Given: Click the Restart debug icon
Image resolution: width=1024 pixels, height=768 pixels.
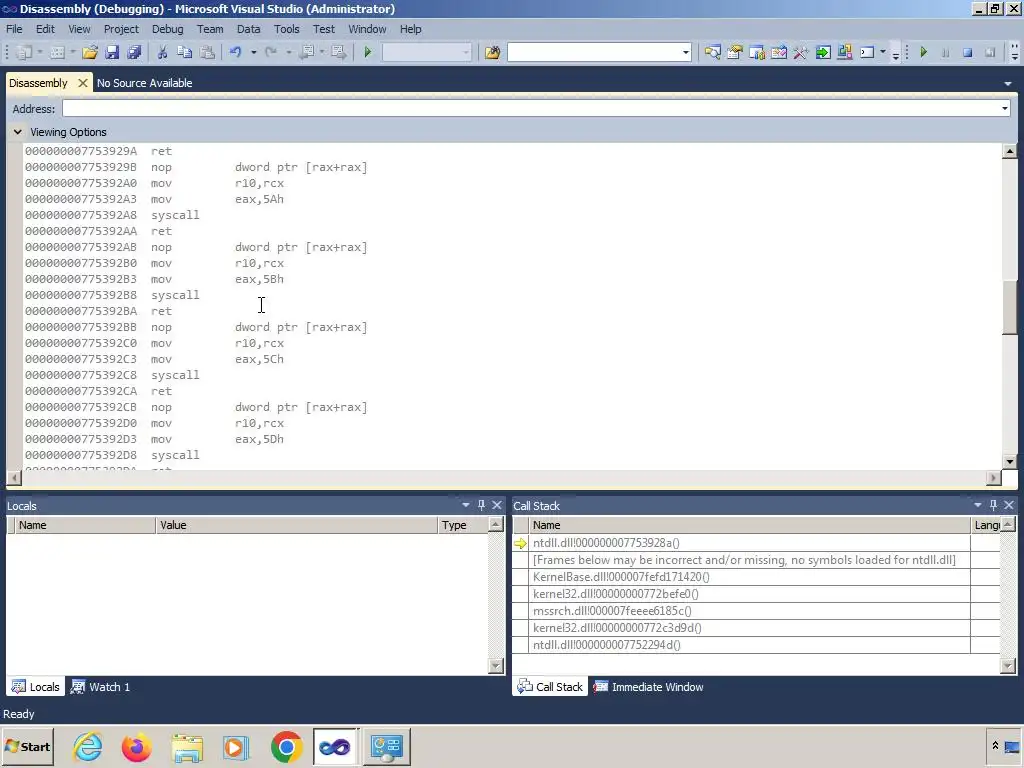Looking at the screenshot, I should 990,52.
